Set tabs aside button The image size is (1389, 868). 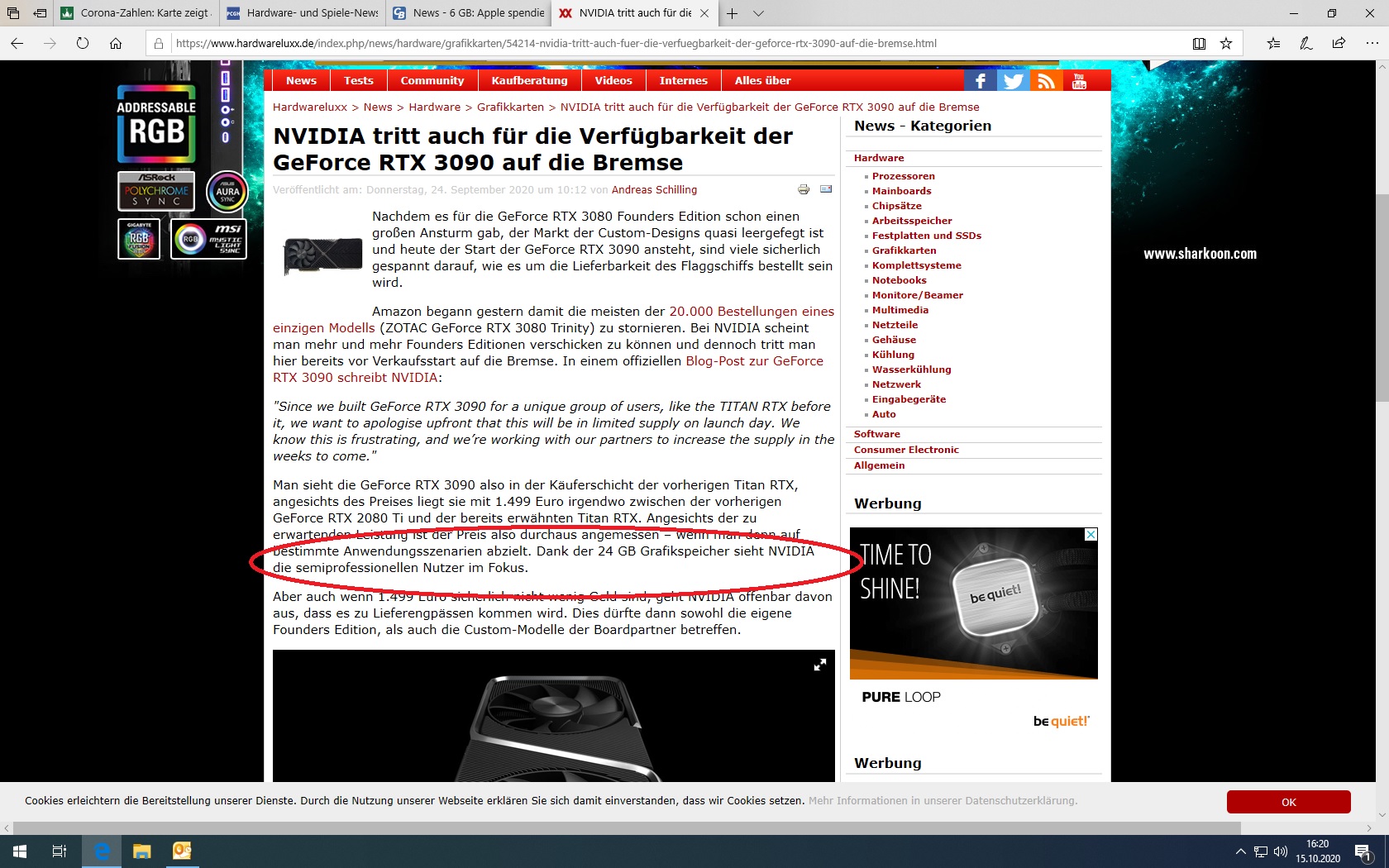(x=40, y=13)
